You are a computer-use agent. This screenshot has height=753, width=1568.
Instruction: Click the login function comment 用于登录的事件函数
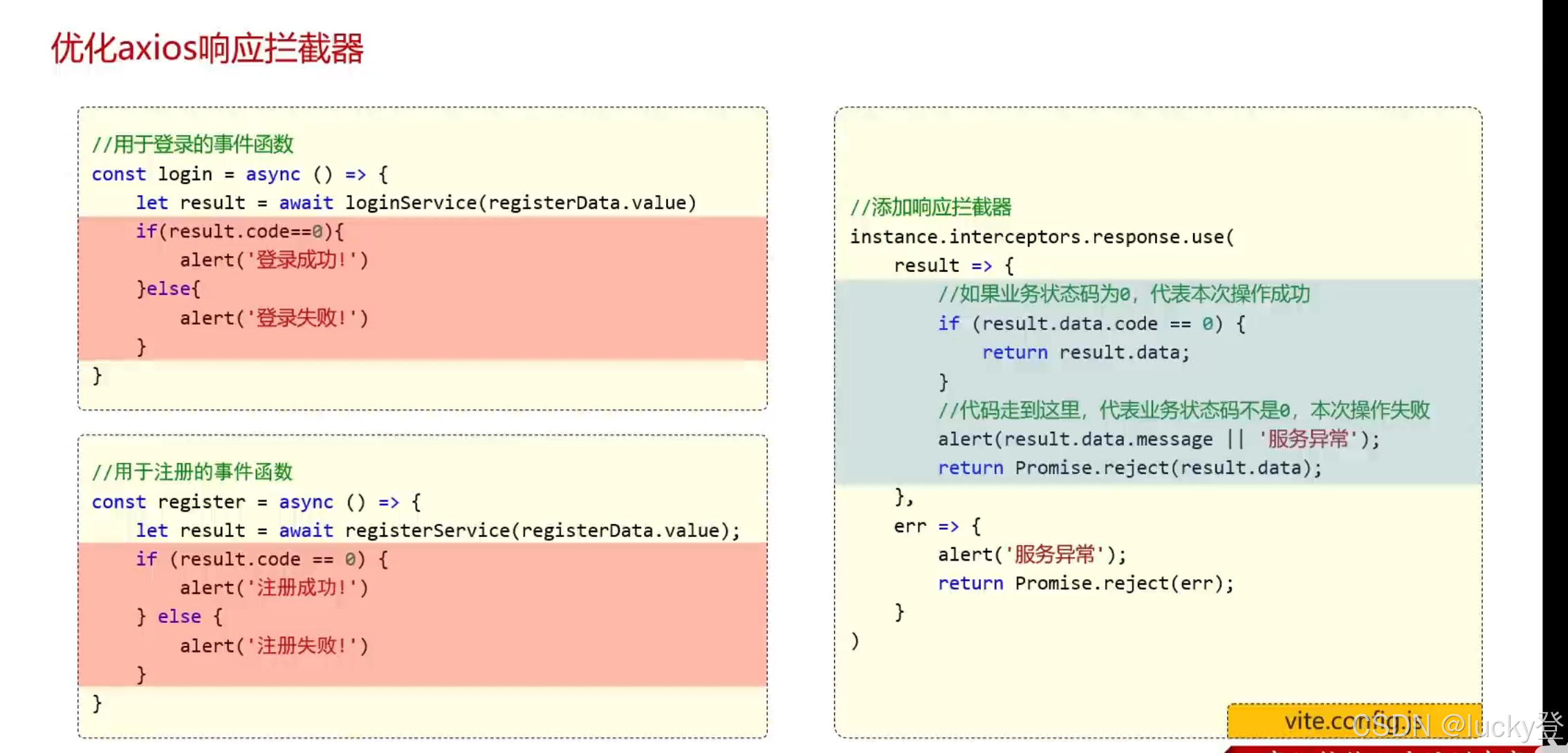[193, 144]
